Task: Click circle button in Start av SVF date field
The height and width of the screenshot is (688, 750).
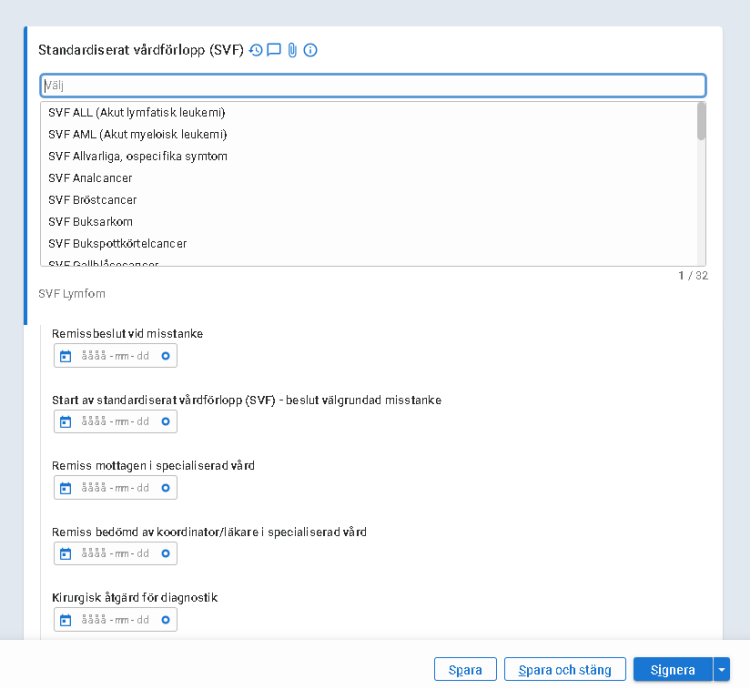Action: [x=165, y=422]
